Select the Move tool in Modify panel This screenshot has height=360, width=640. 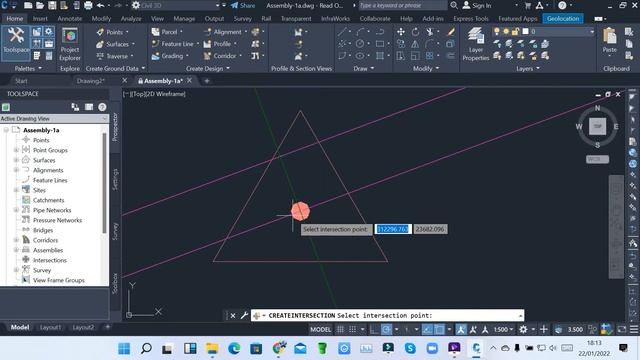pos(401,32)
